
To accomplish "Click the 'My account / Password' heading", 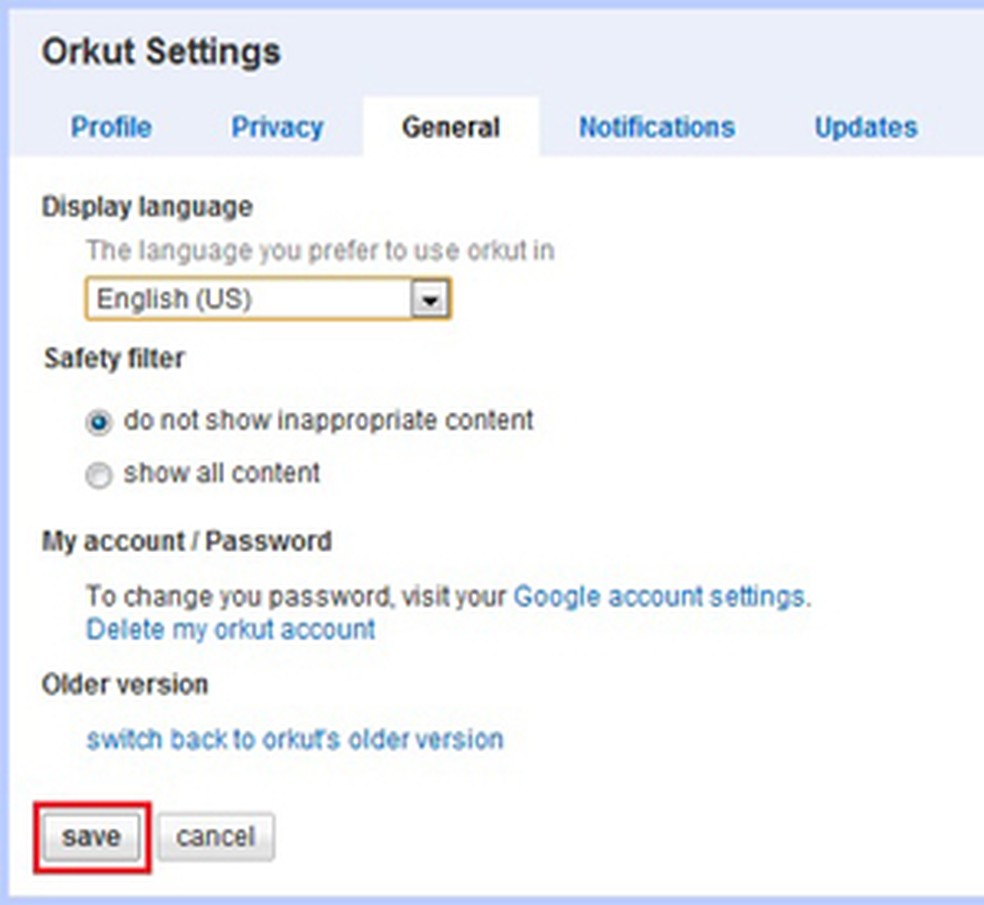I will coord(186,542).
